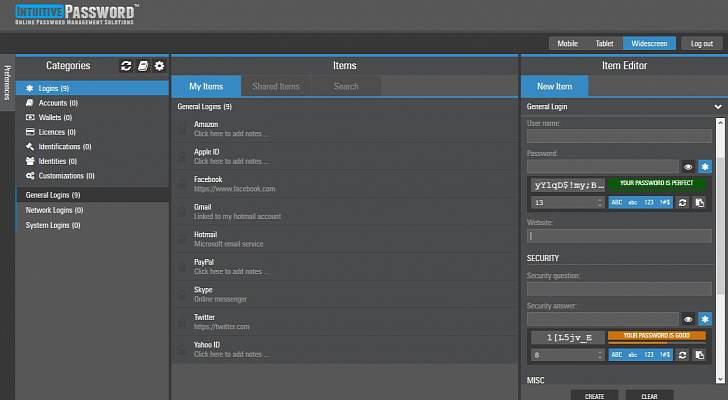This screenshot has height=400, width=728.
Task: Switch to Shared Items tab
Action: pos(275,87)
